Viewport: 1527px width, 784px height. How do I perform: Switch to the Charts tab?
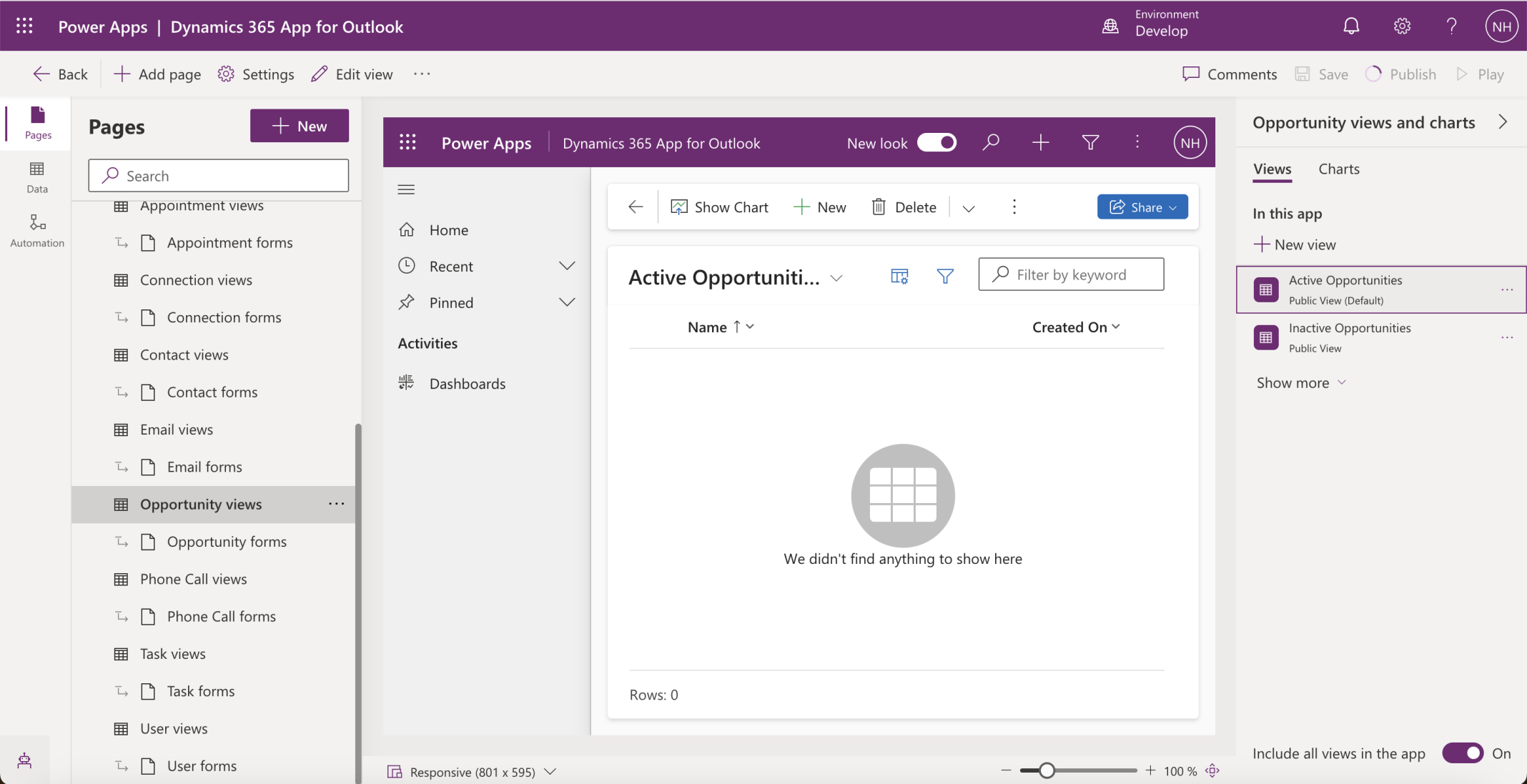point(1338,169)
